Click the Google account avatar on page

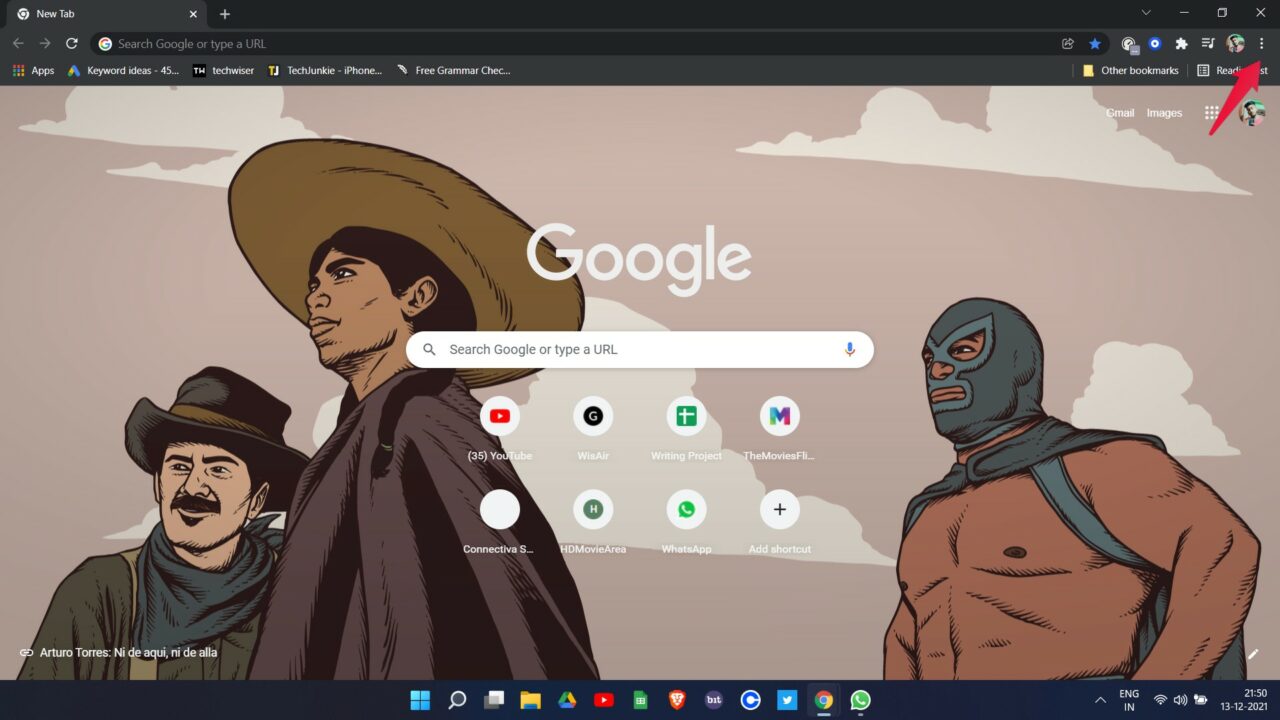click(1252, 113)
